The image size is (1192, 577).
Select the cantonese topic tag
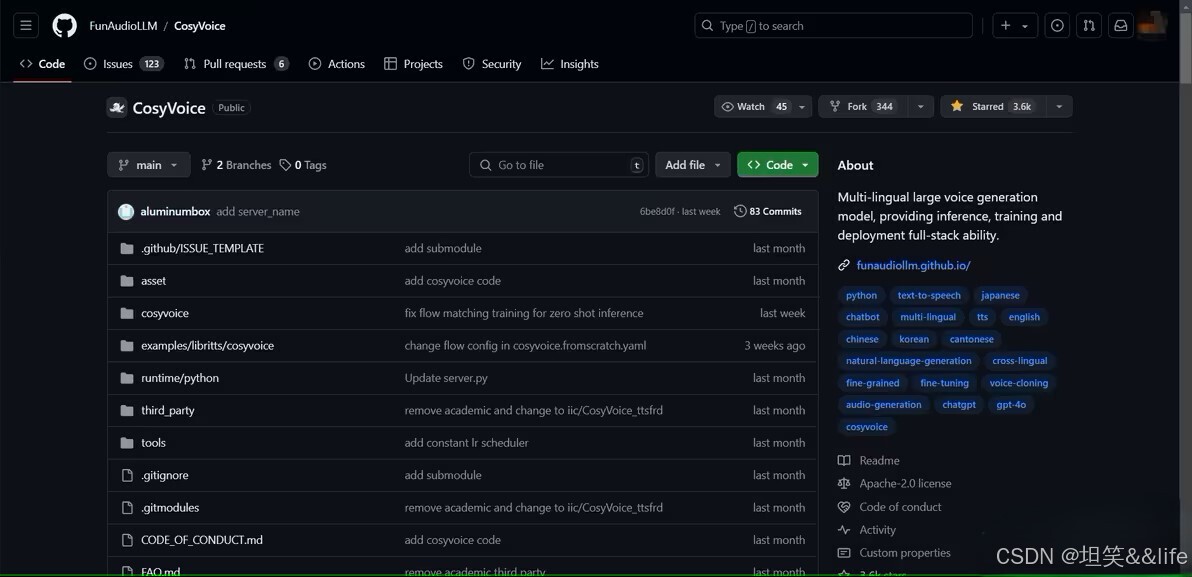click(972, 339)
